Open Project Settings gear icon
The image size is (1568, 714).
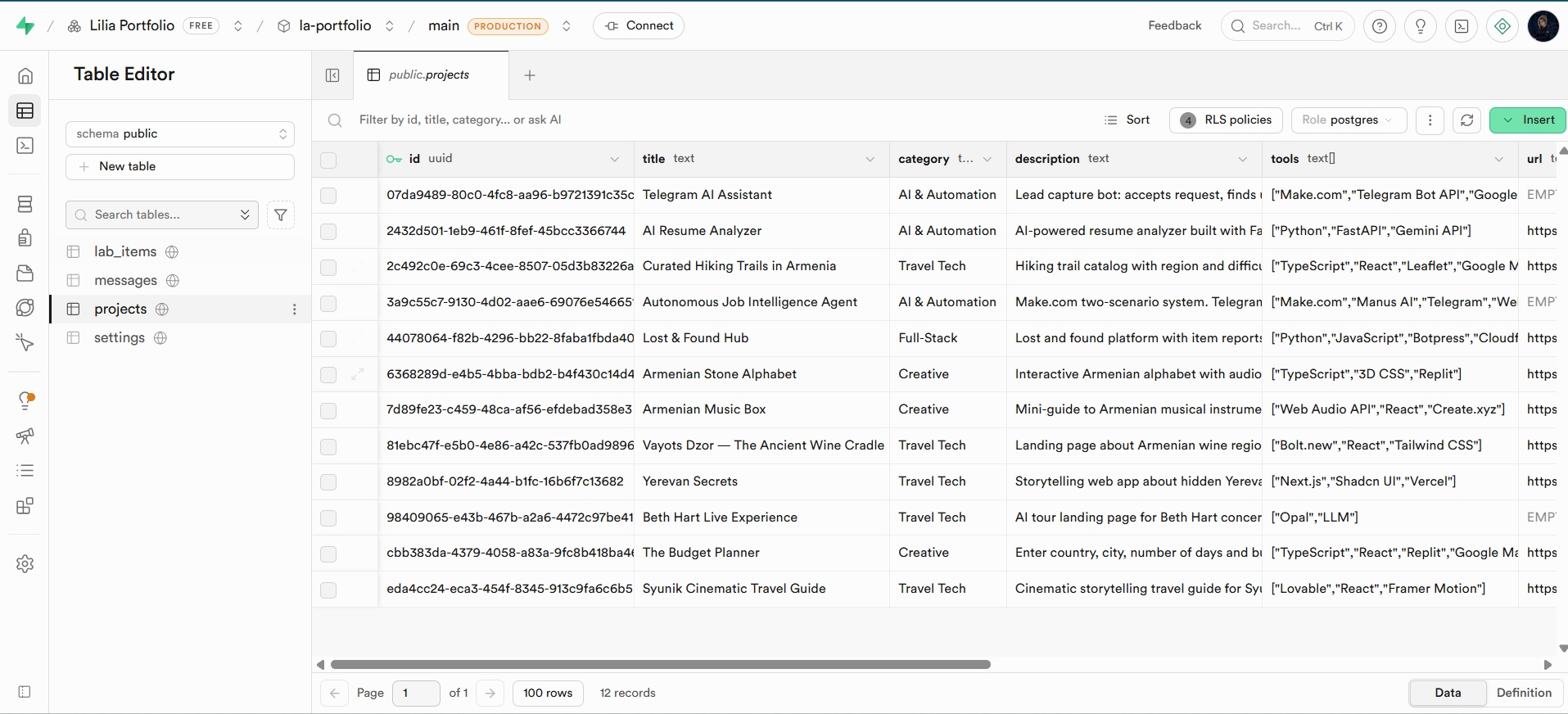coord(25,564)
